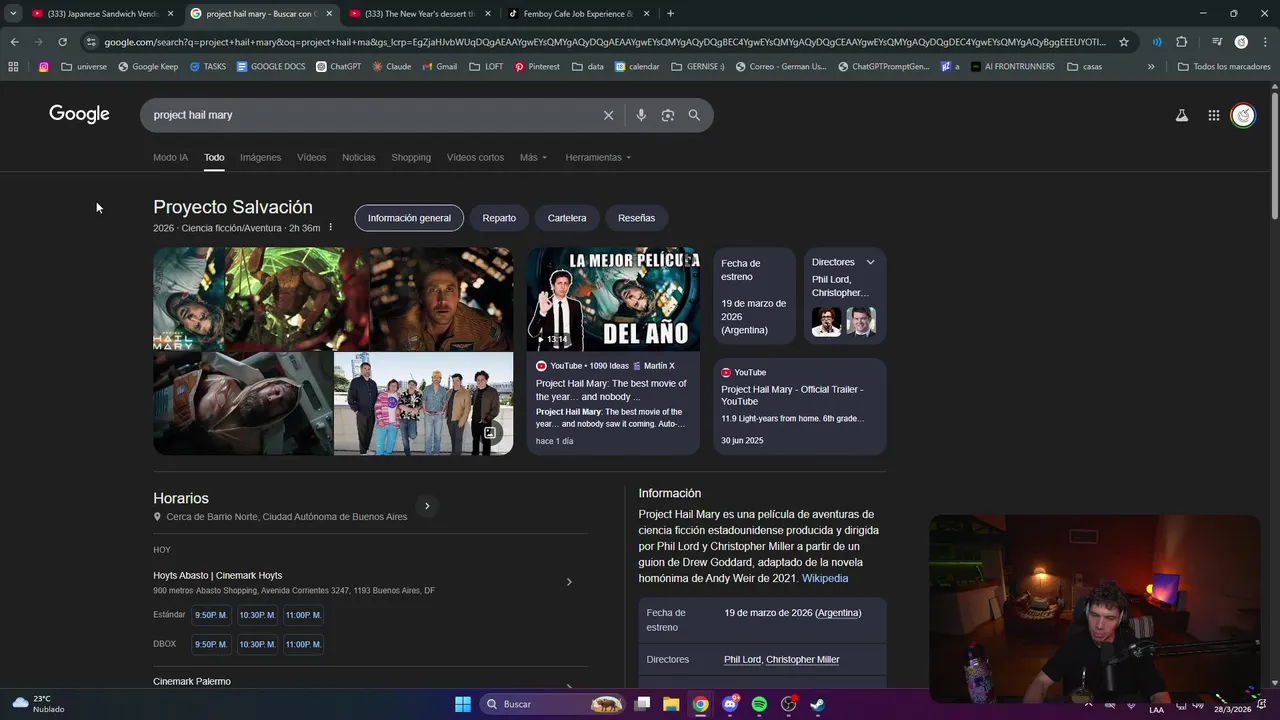This screenshot has width=1280, height=720.
Task: Open the cast group photo thumbnail
Action: tap(423, 403)
